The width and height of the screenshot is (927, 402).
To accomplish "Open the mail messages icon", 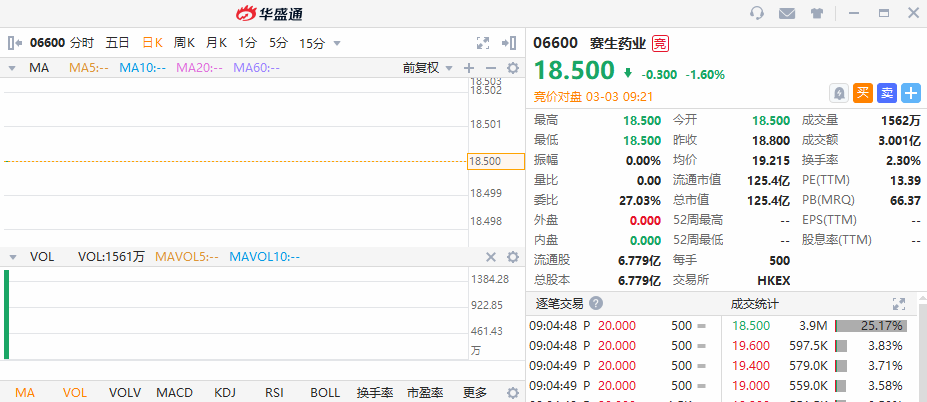I will [x=787, y=13].
